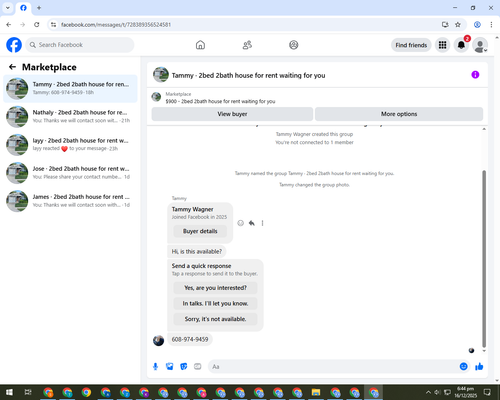This screenshot has height=400, width=500.
Task: View site information icon in address bar
Action: [53, 25]
